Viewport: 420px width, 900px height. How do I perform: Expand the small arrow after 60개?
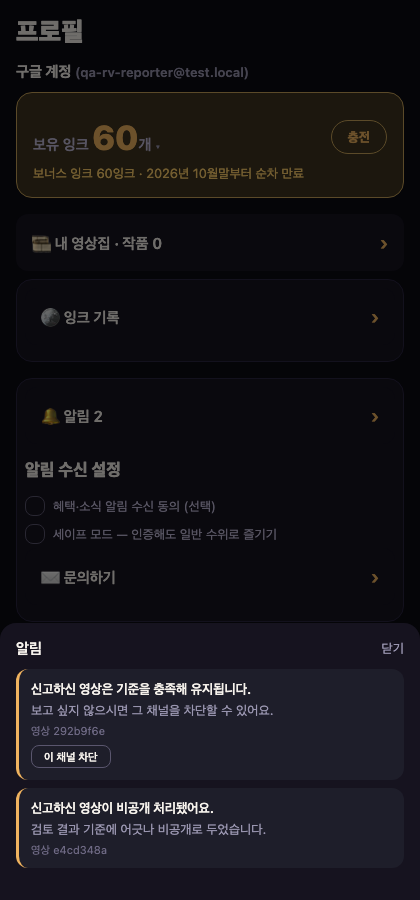coord(158,147)
